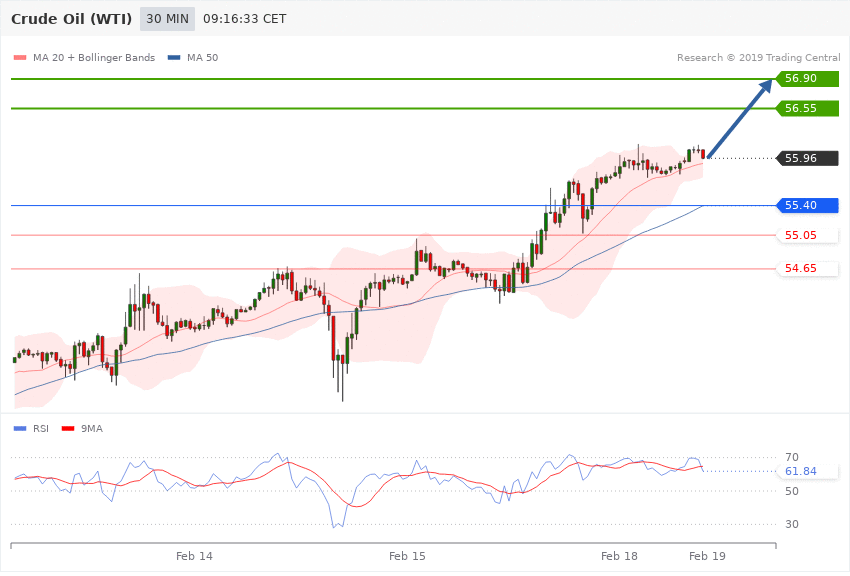Toggle the MA 50 legend entry
This screenshot has height=576, width=850.
tap(193, 57)
